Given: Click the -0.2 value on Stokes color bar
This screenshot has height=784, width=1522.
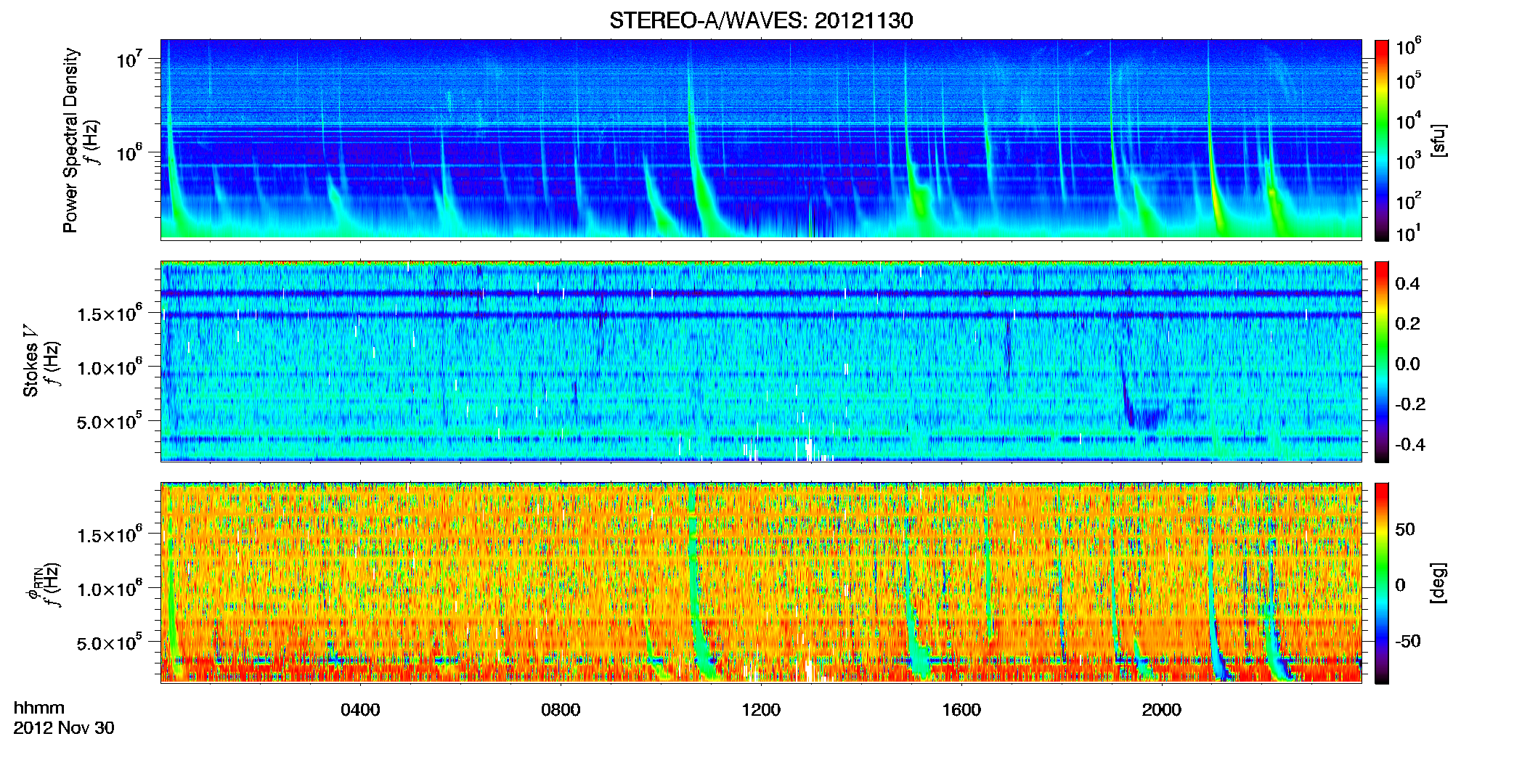Looking at the screenshot, I should coord(1410,404).
